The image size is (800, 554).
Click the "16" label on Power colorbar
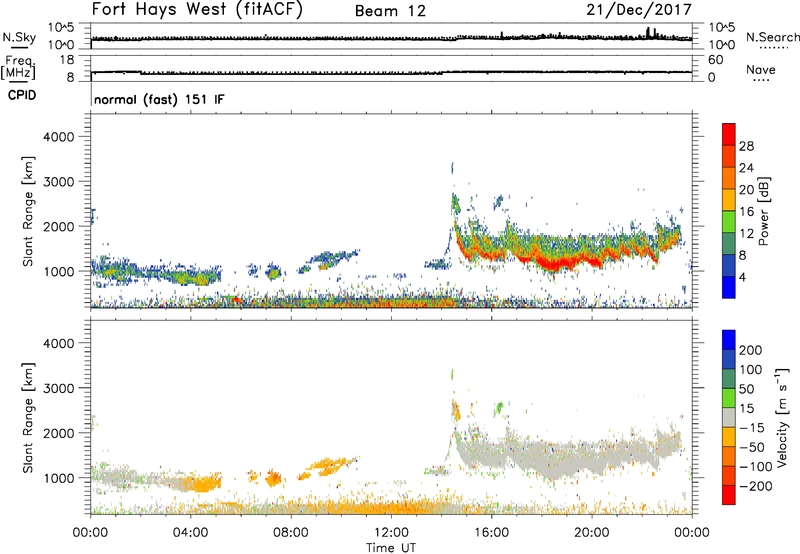746,212
